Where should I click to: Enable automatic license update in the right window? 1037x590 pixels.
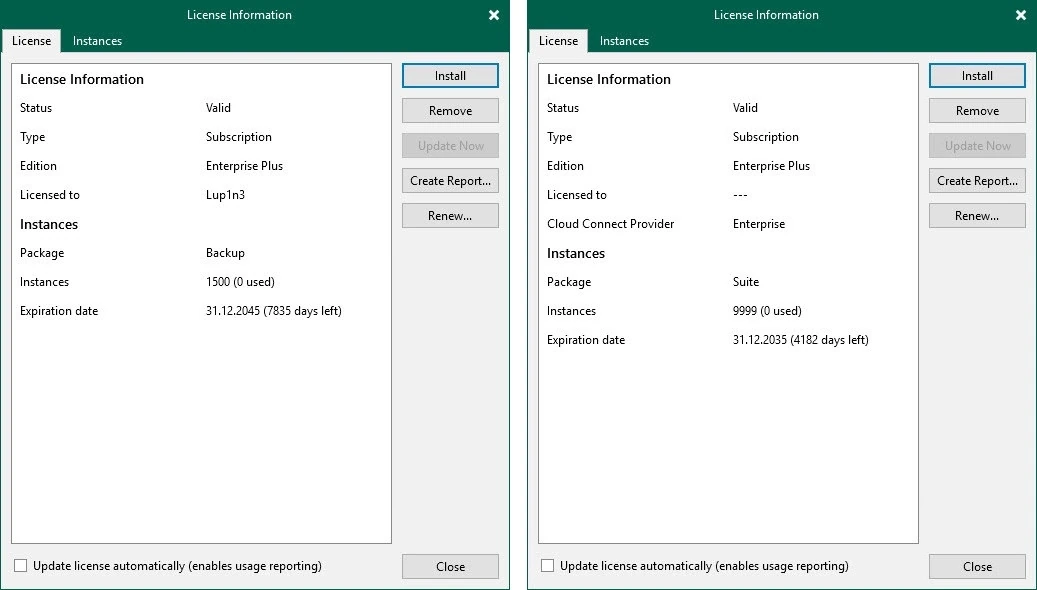(x=548, y=566)
